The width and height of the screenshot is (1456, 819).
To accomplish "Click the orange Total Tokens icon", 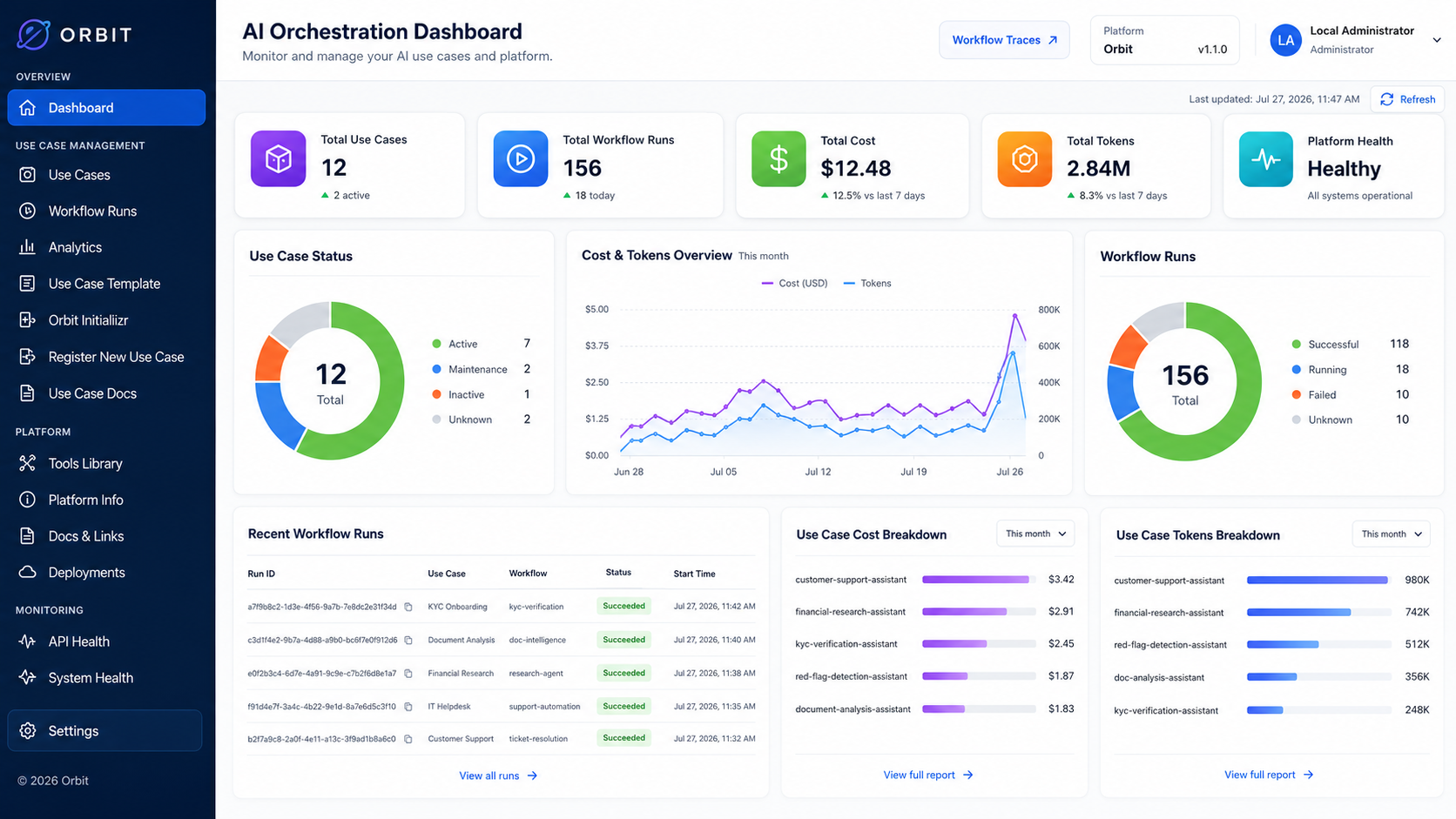I will [x=1025, y=159].
